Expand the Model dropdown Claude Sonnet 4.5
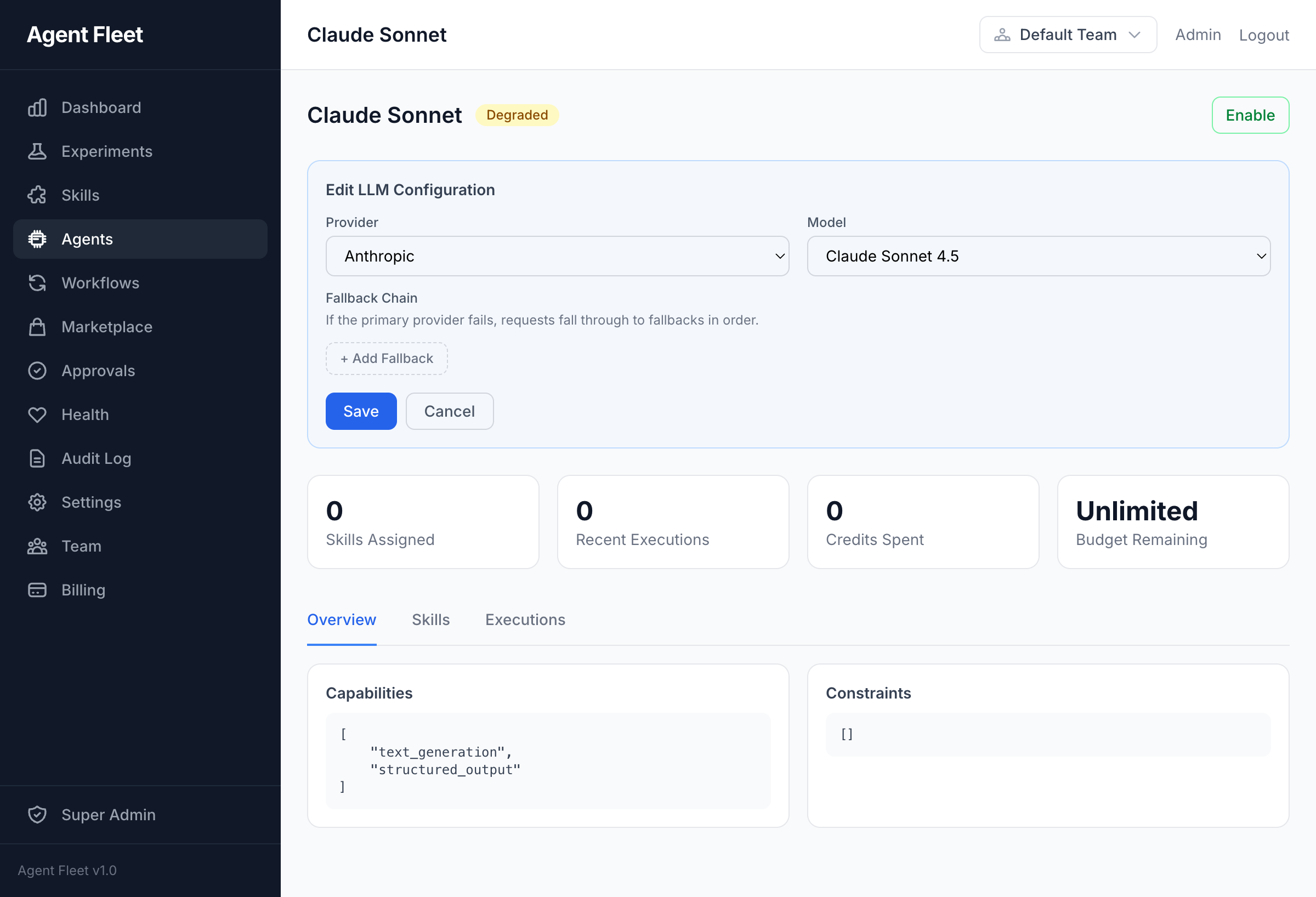Viewport: 1316px width, 897px height. pos(1038,256)
